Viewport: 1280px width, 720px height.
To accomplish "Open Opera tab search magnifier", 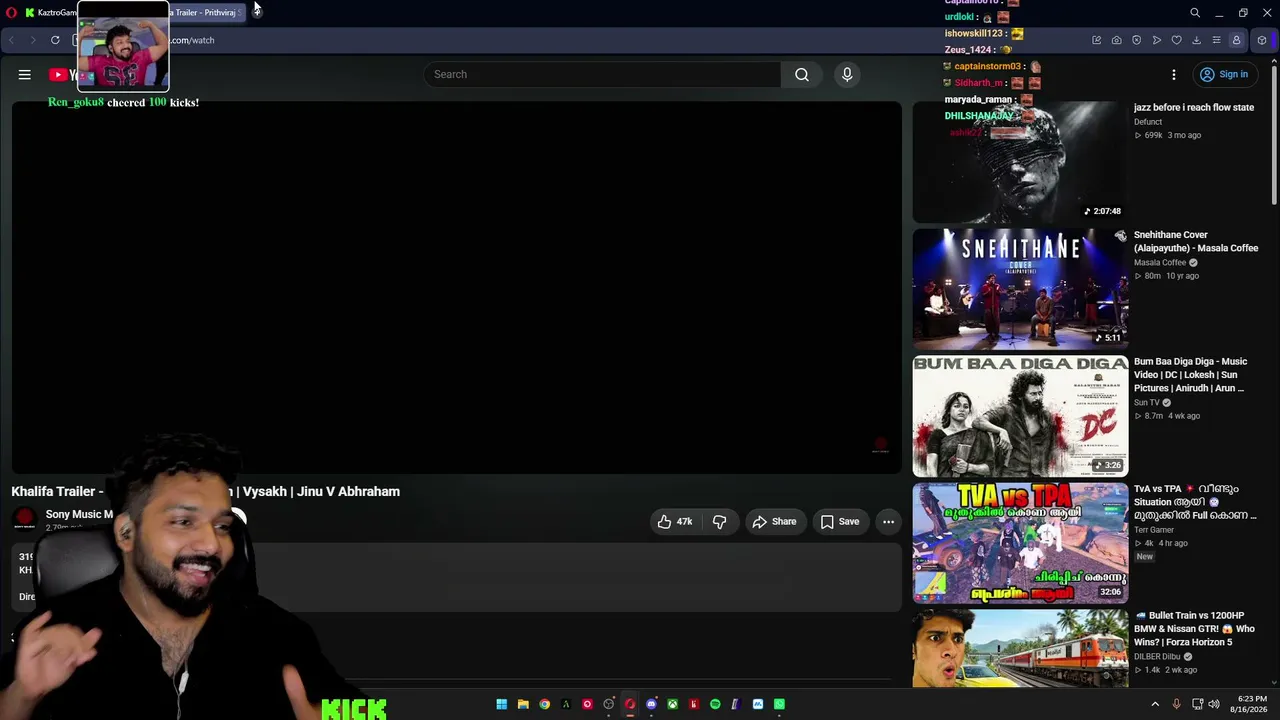I will (x=1195, y=13).
